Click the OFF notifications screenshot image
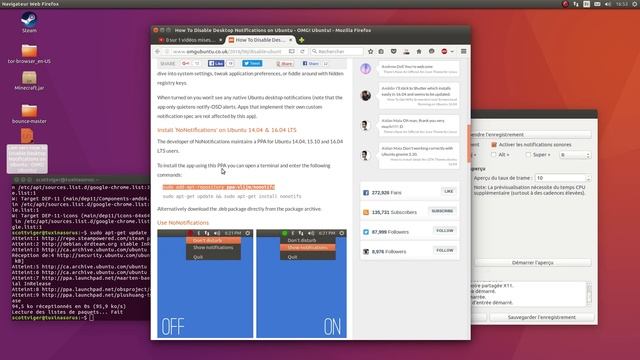Image resolution: width=640 pixels, height=360 pixels. coord(205,284)
